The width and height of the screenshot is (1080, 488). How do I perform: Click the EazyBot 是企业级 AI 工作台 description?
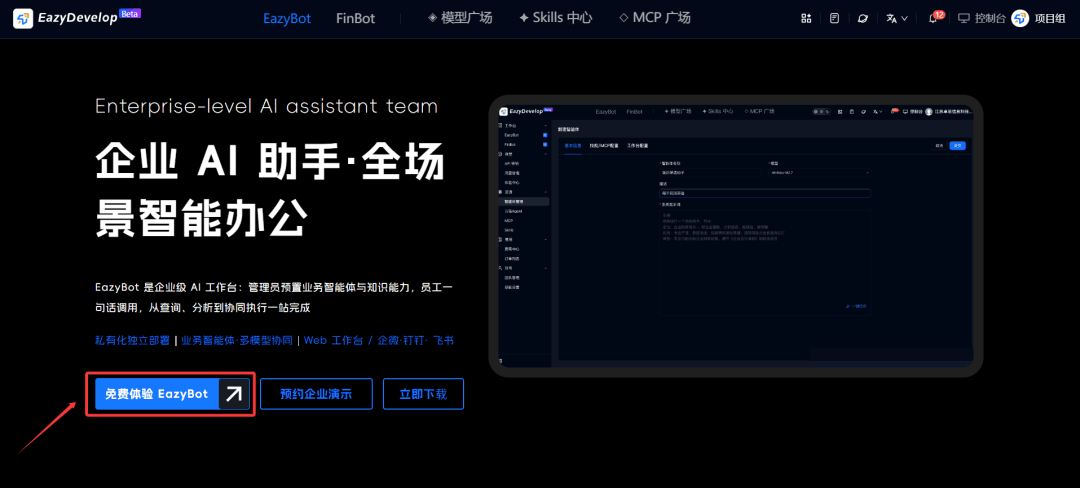point(273,297)
